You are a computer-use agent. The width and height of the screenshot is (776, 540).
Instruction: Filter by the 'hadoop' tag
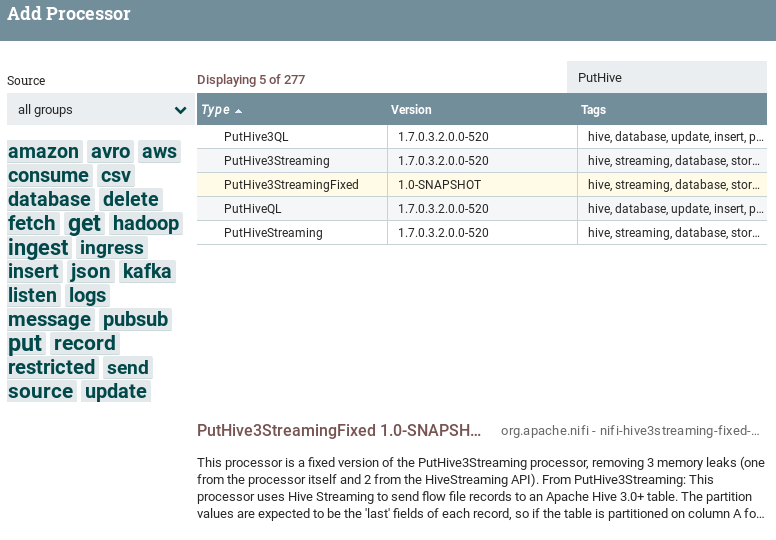[146, 223]
